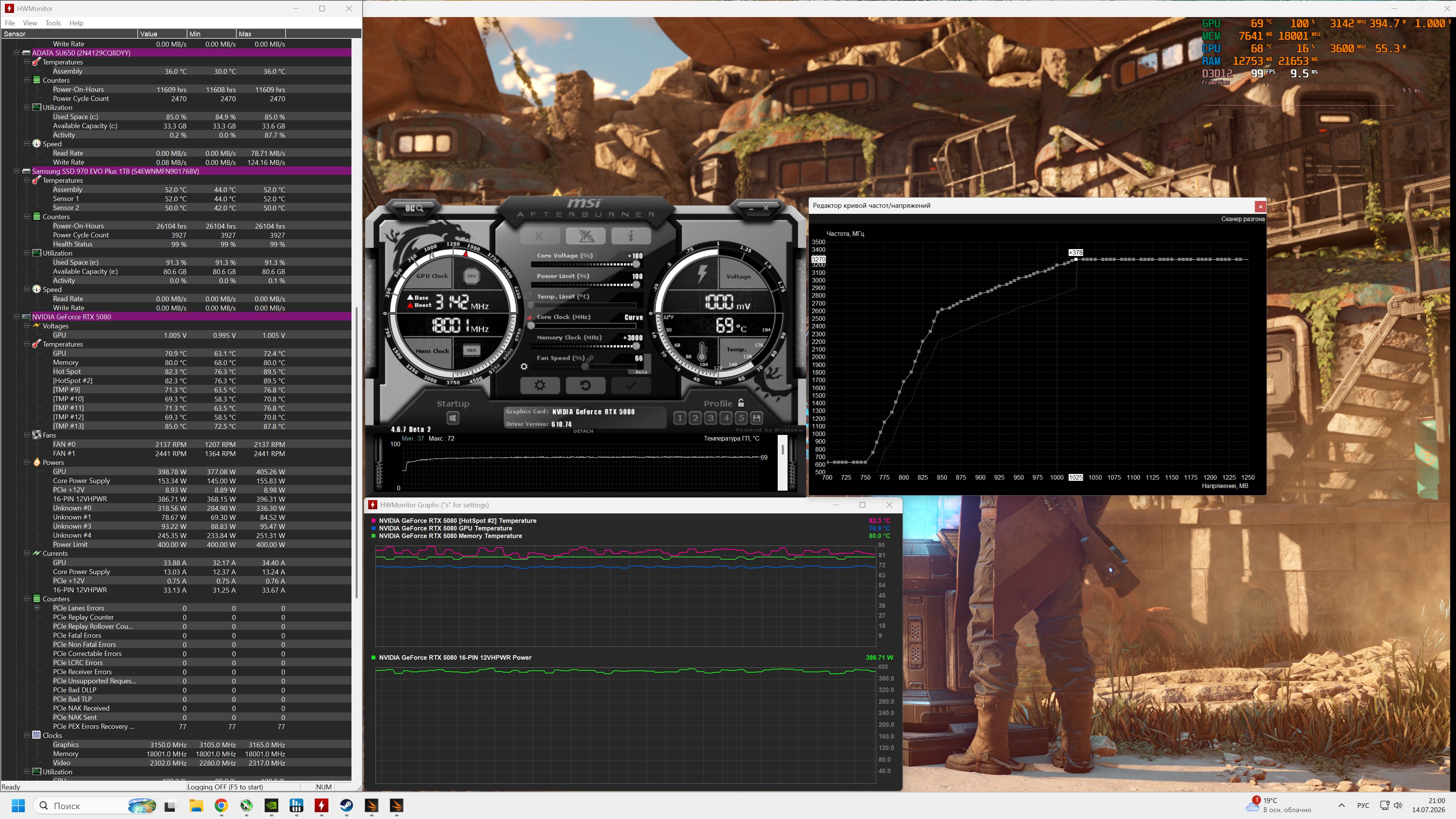Click the Memory Clock slider handle
The image size is (1456, 819).
[x=637, y=346]
